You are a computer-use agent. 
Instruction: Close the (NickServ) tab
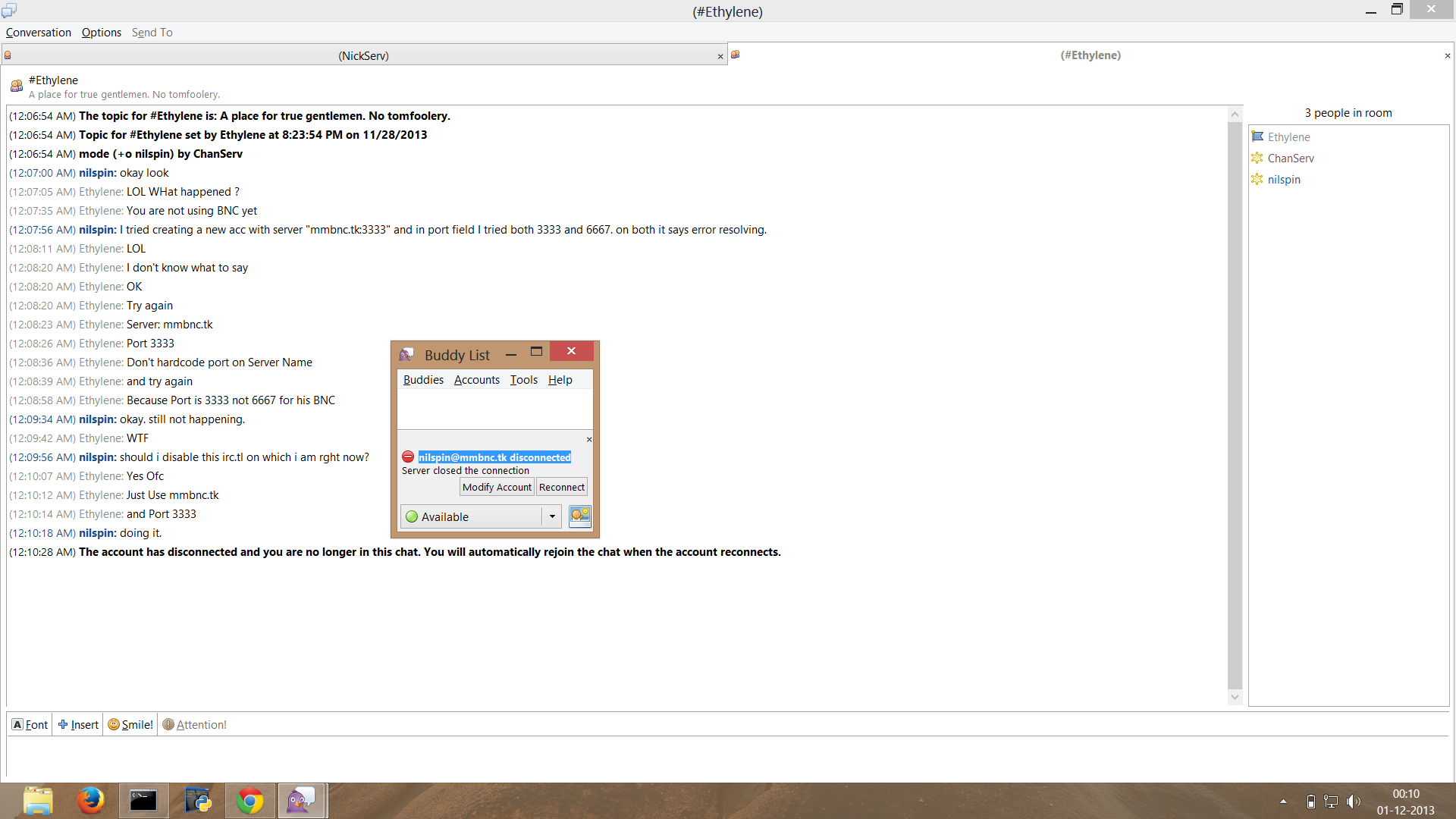coord(720,56)
